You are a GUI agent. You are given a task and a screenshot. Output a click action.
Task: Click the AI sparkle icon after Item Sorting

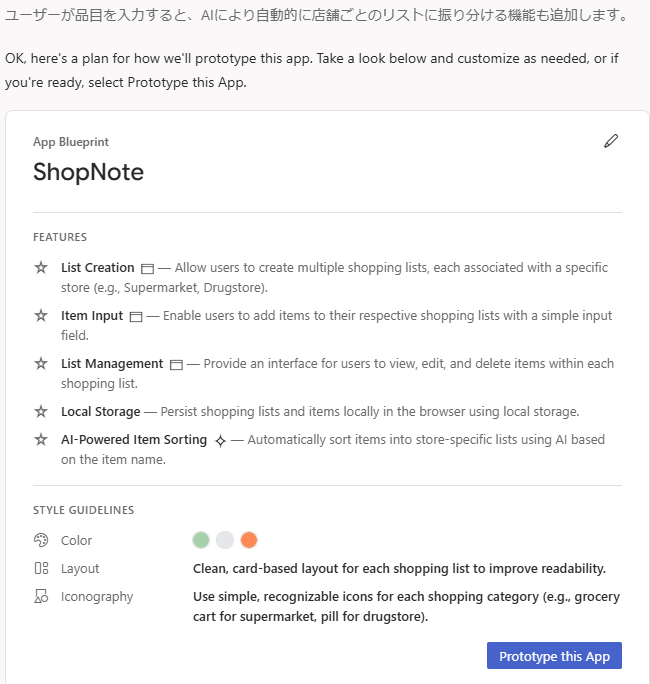(220, 441)
